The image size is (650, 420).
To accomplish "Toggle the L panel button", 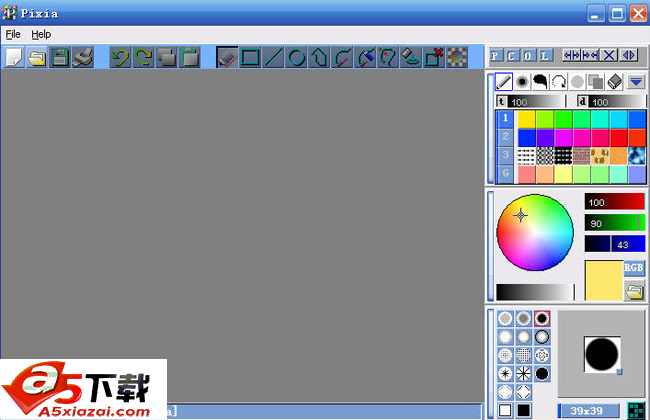I will 545,55.
